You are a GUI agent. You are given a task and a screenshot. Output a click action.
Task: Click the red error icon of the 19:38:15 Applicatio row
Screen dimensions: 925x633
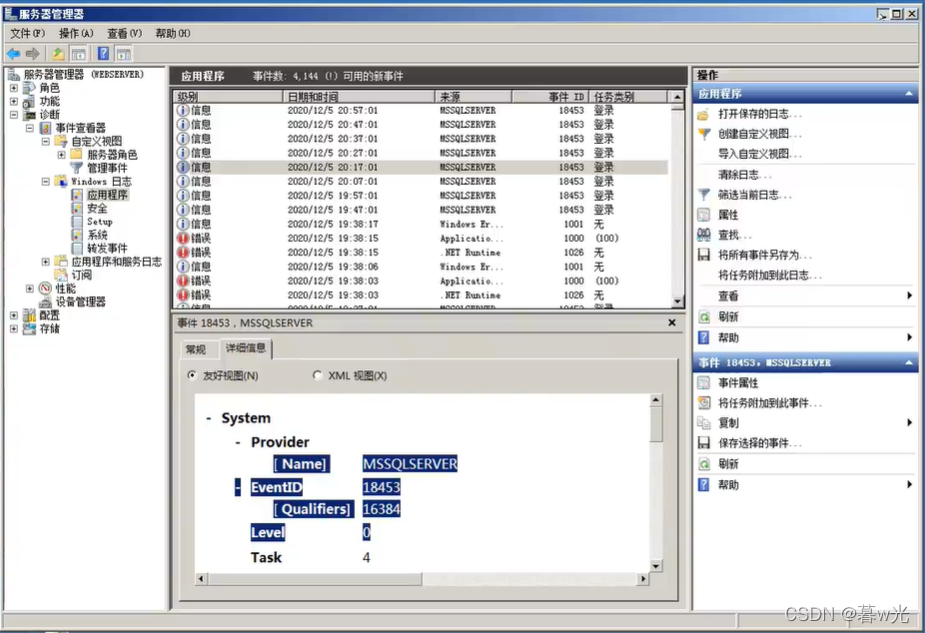click(x=183, y=238)
